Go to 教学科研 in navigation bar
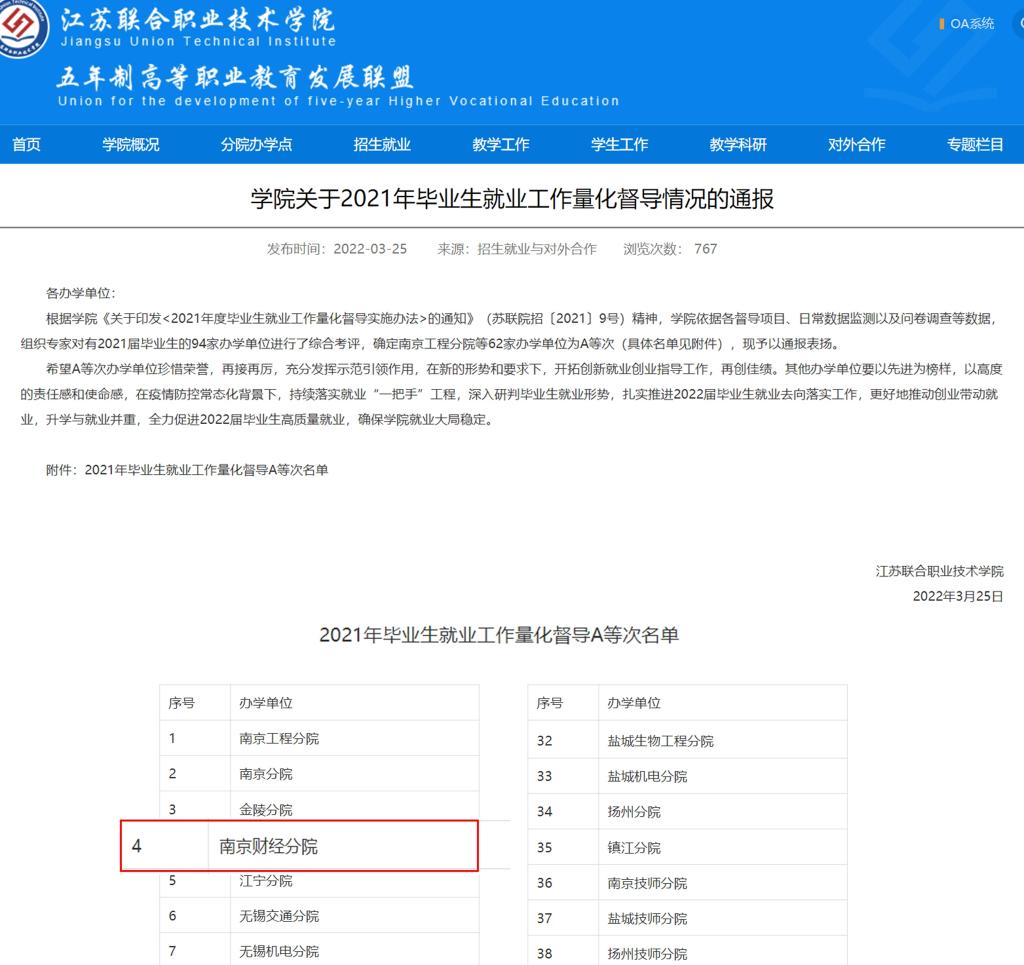Viewport: 1024px width, 965px height. (x=738, y=145)
